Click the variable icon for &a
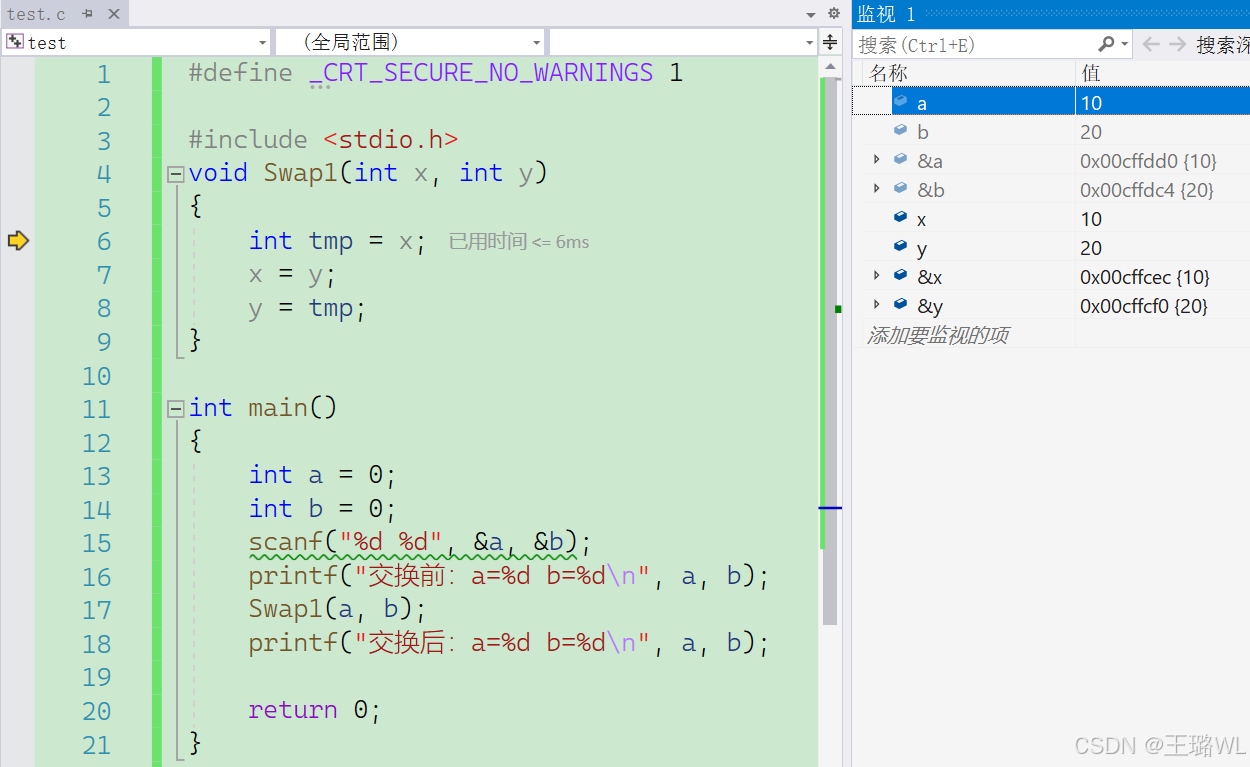 (x=901, y=159)
